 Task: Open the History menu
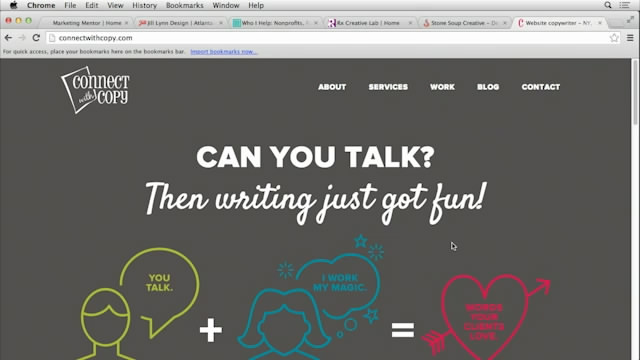click(144, 5)
